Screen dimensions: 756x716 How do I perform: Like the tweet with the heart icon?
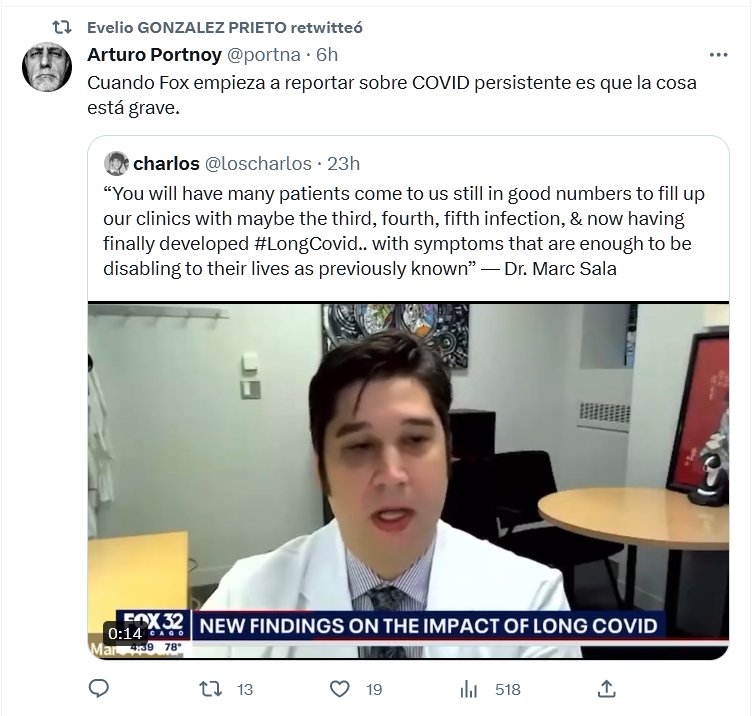339,689
